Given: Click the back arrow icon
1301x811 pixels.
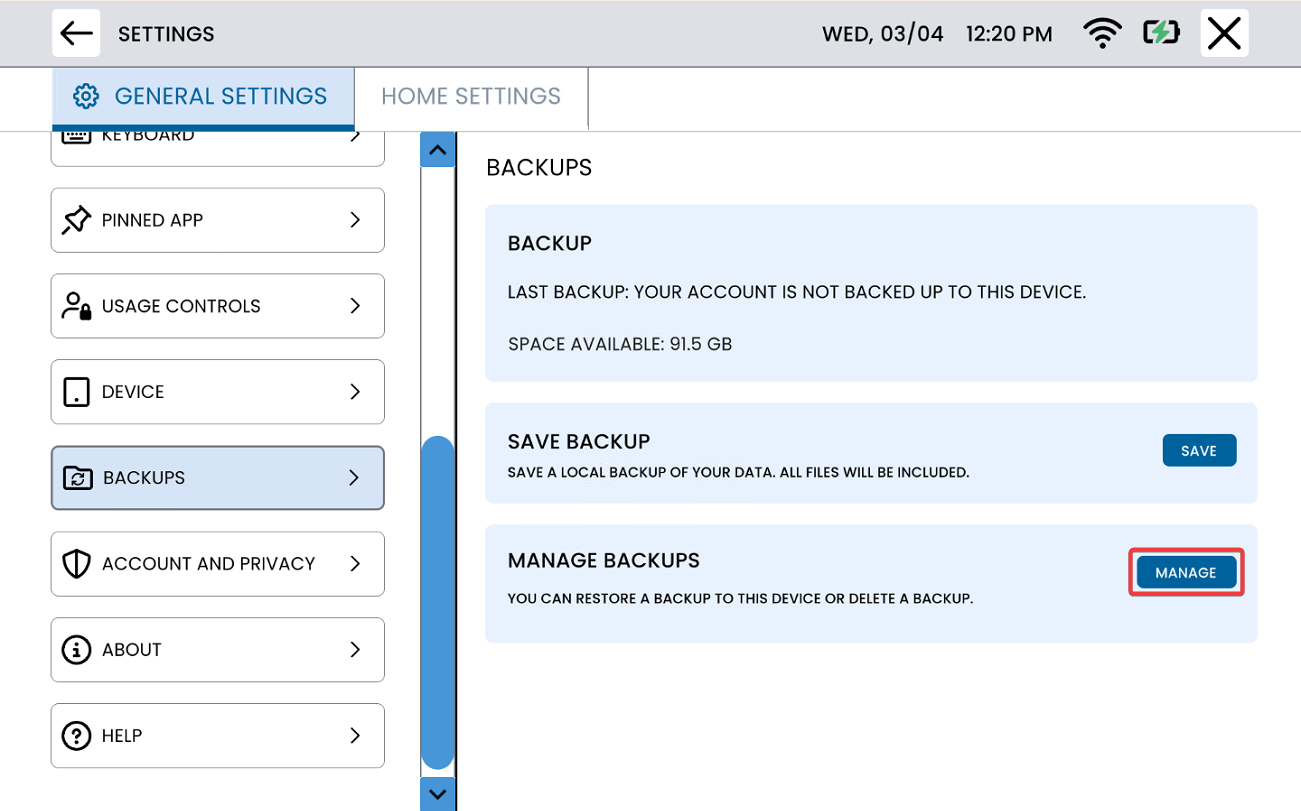Looking at the screenshot, I should pos(76,33).
